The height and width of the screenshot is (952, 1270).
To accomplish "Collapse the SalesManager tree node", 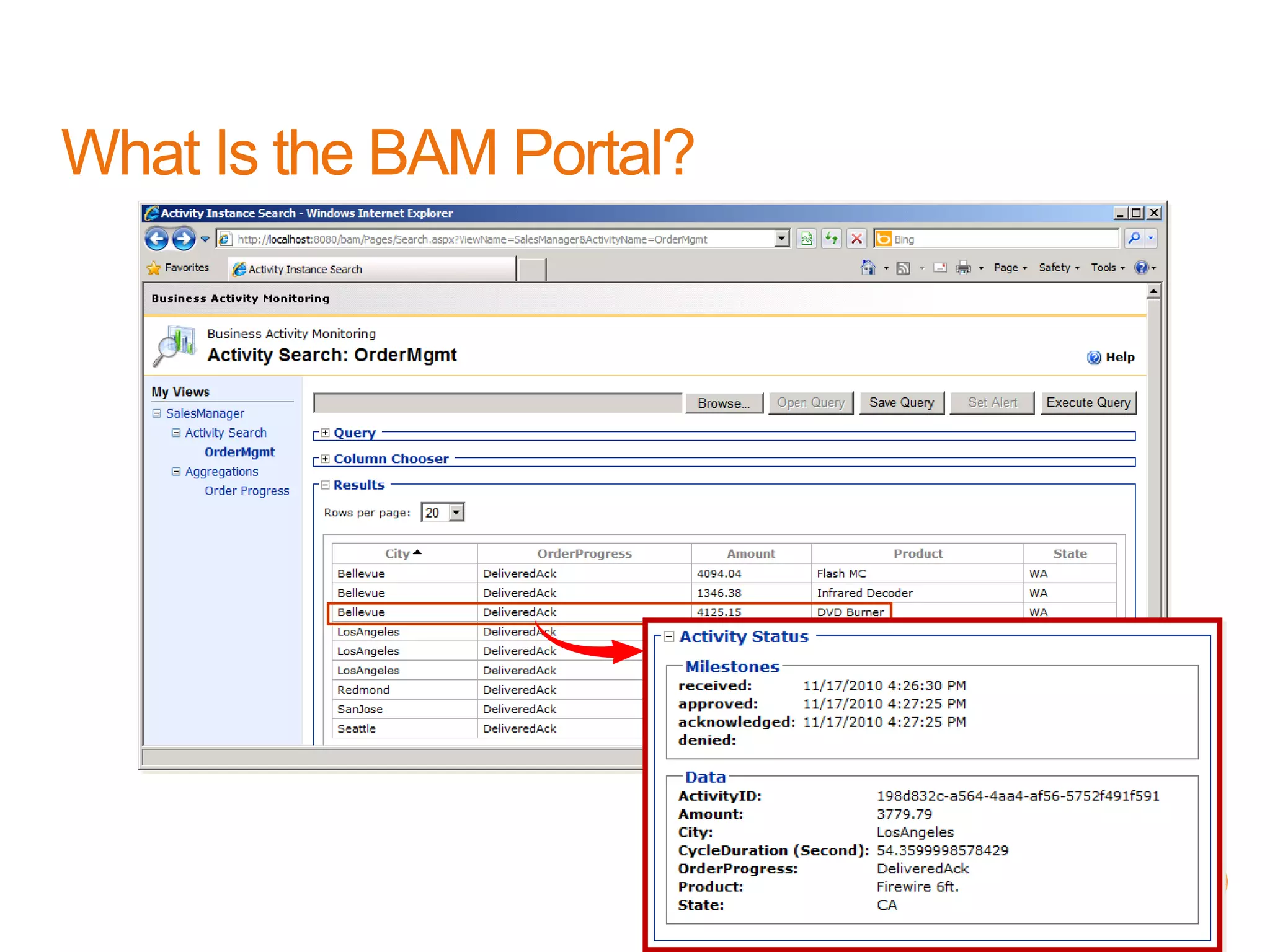I will (157, 413).
